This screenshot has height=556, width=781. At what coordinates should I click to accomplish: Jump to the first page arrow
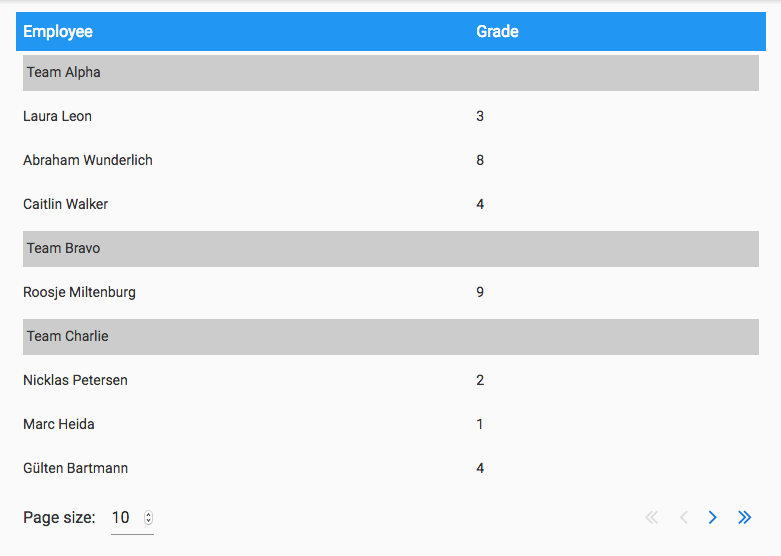[652, 517]
